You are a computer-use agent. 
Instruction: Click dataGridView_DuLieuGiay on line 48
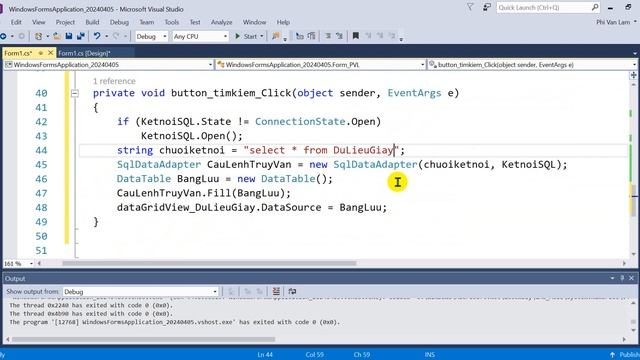coord(186,207)
